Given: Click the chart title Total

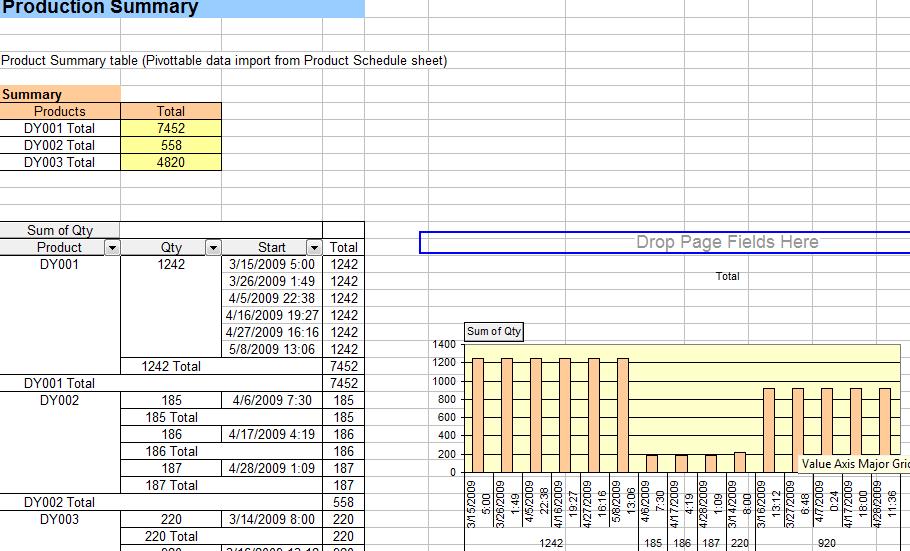Looking at the screenshot, I should click(727, 276).
